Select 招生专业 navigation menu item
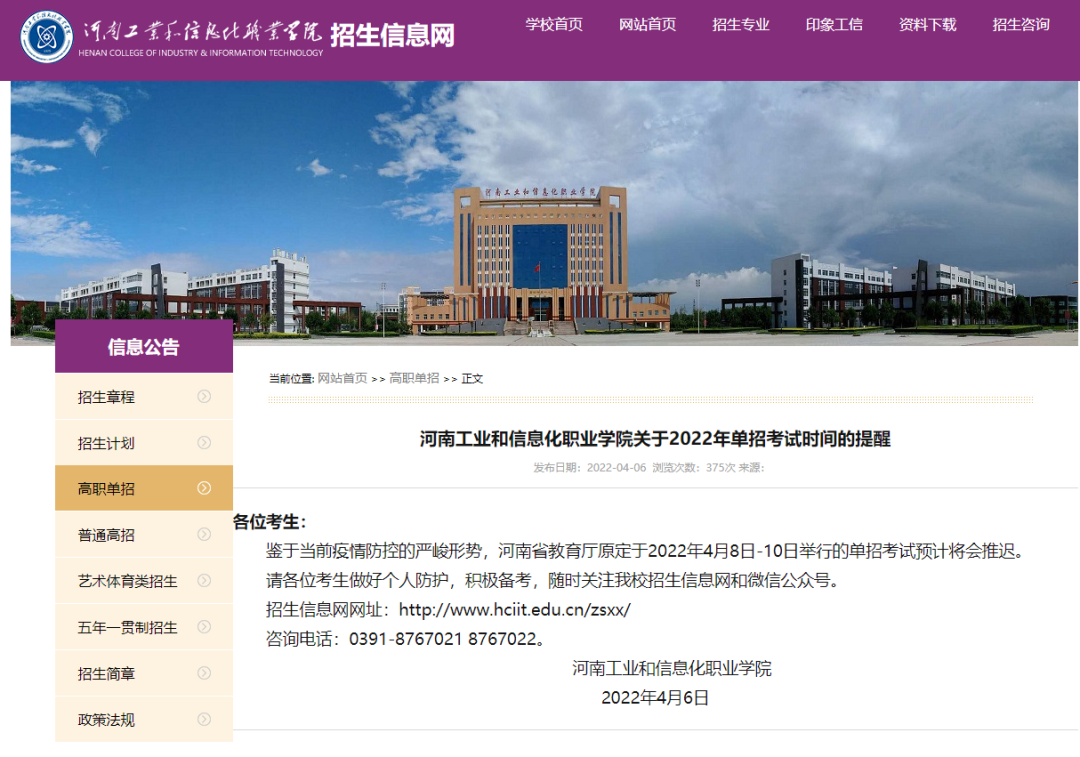This screenshot has width=1080, height=757. (741, 24)
